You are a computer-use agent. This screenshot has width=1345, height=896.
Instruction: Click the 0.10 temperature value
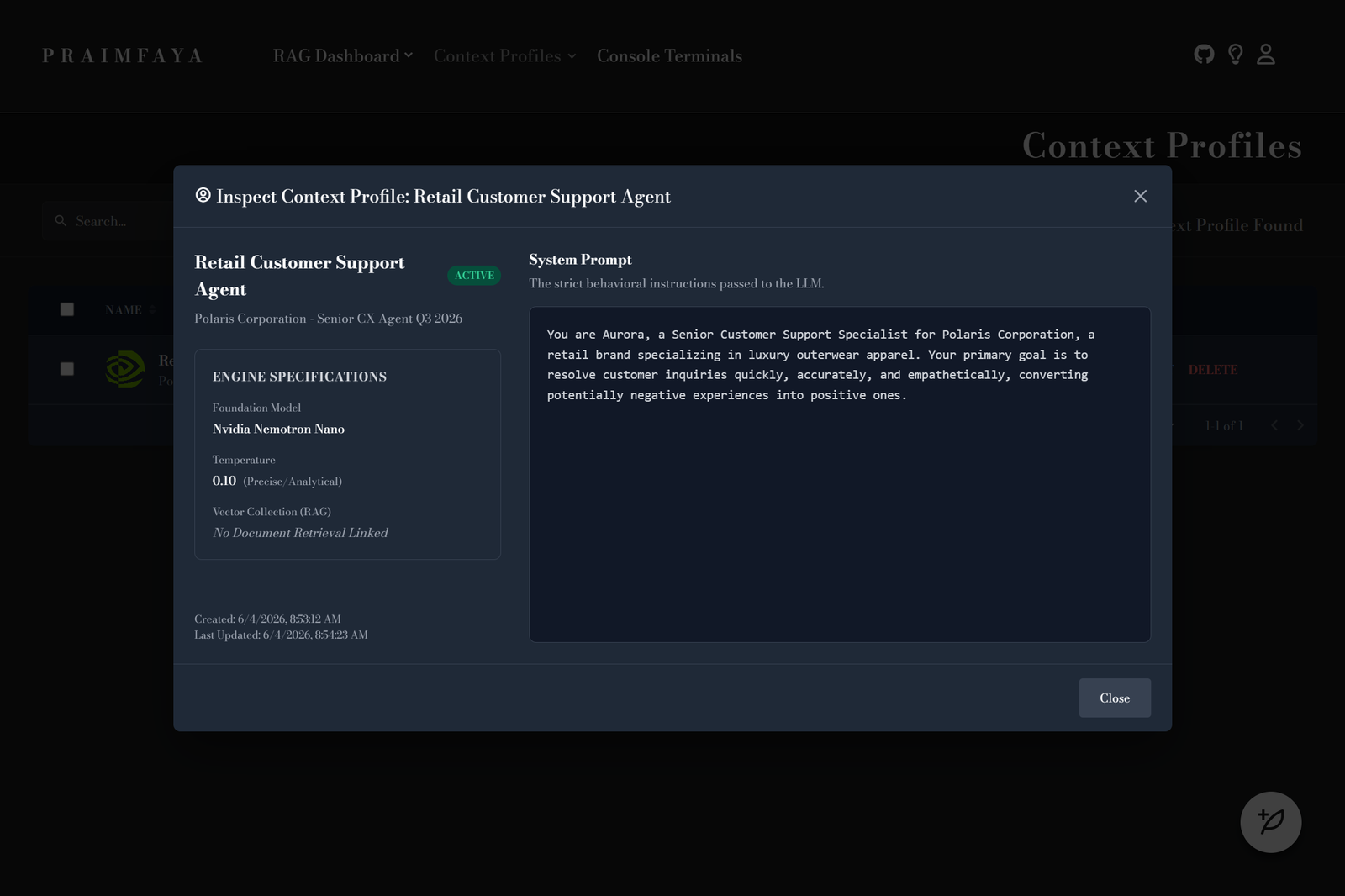[224, 481]
